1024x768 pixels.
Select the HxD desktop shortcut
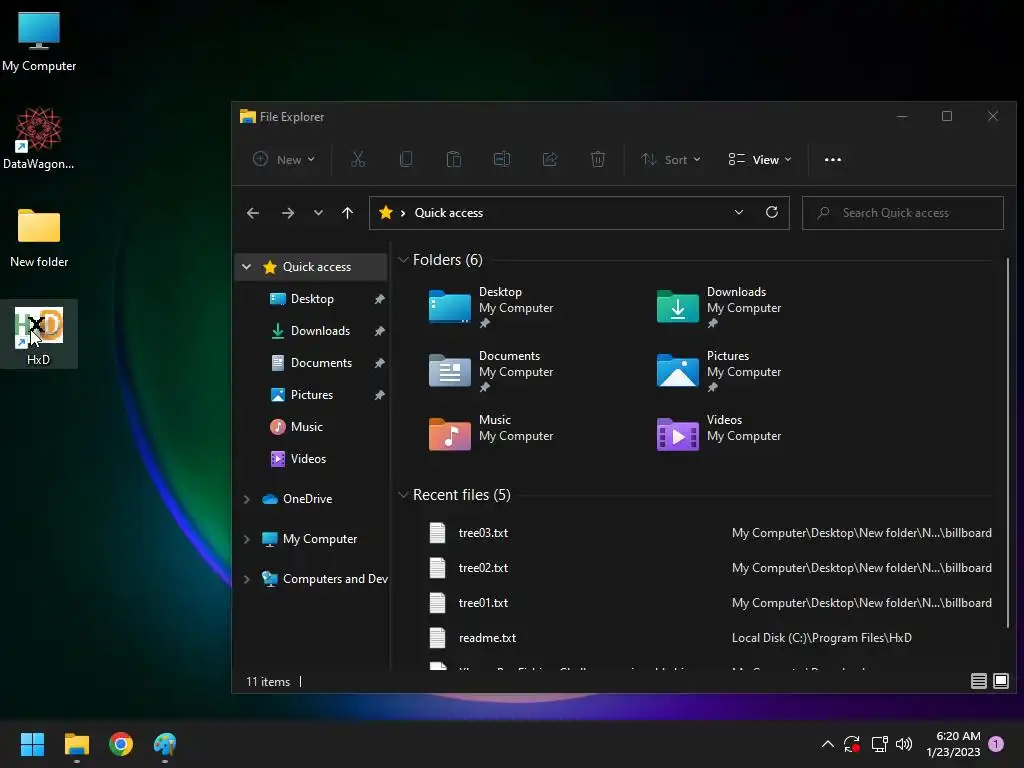39,334
